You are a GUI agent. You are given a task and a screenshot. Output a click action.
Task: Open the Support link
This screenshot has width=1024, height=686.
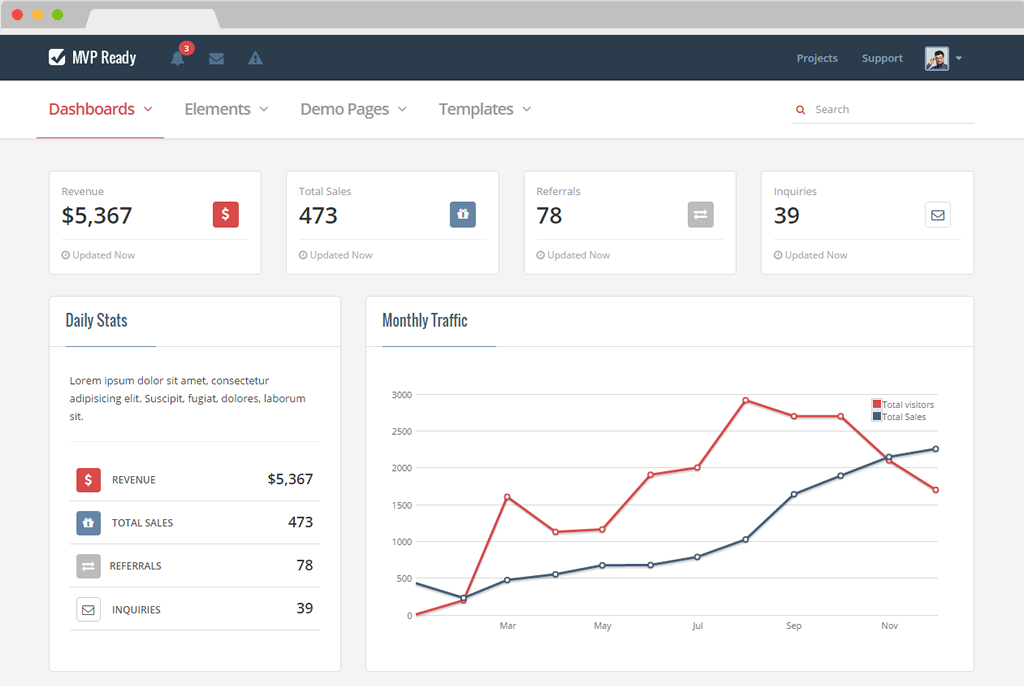click(x=882, y=58)
